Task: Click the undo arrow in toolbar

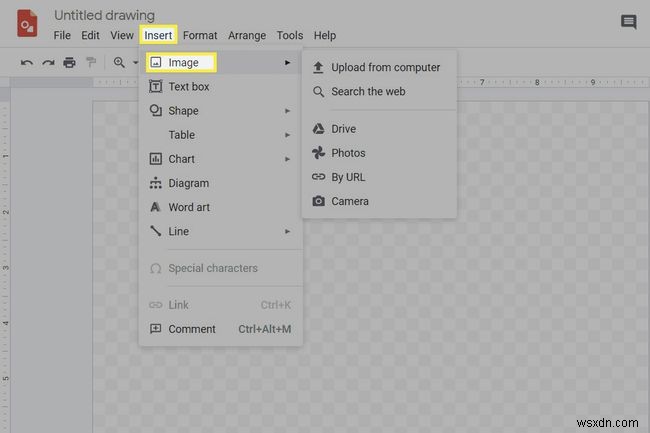Action: [27, 62]
